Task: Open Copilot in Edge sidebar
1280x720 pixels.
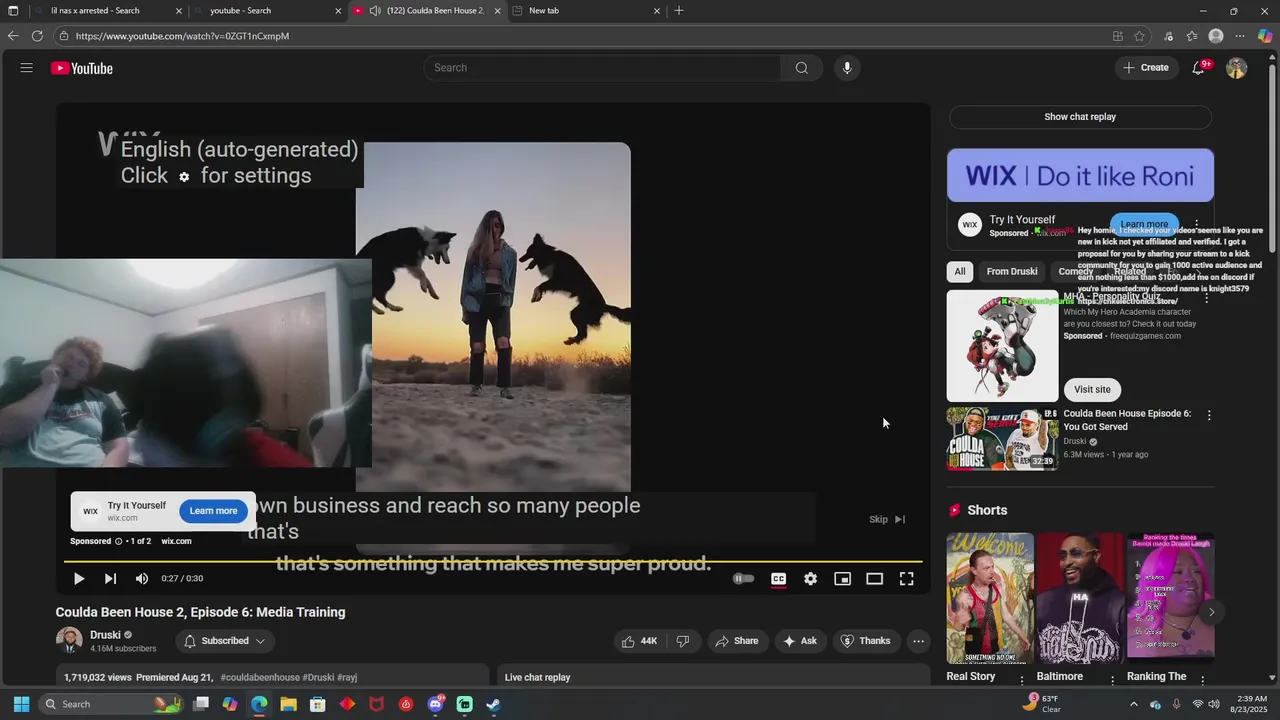Action: (x=1265, y=36)
